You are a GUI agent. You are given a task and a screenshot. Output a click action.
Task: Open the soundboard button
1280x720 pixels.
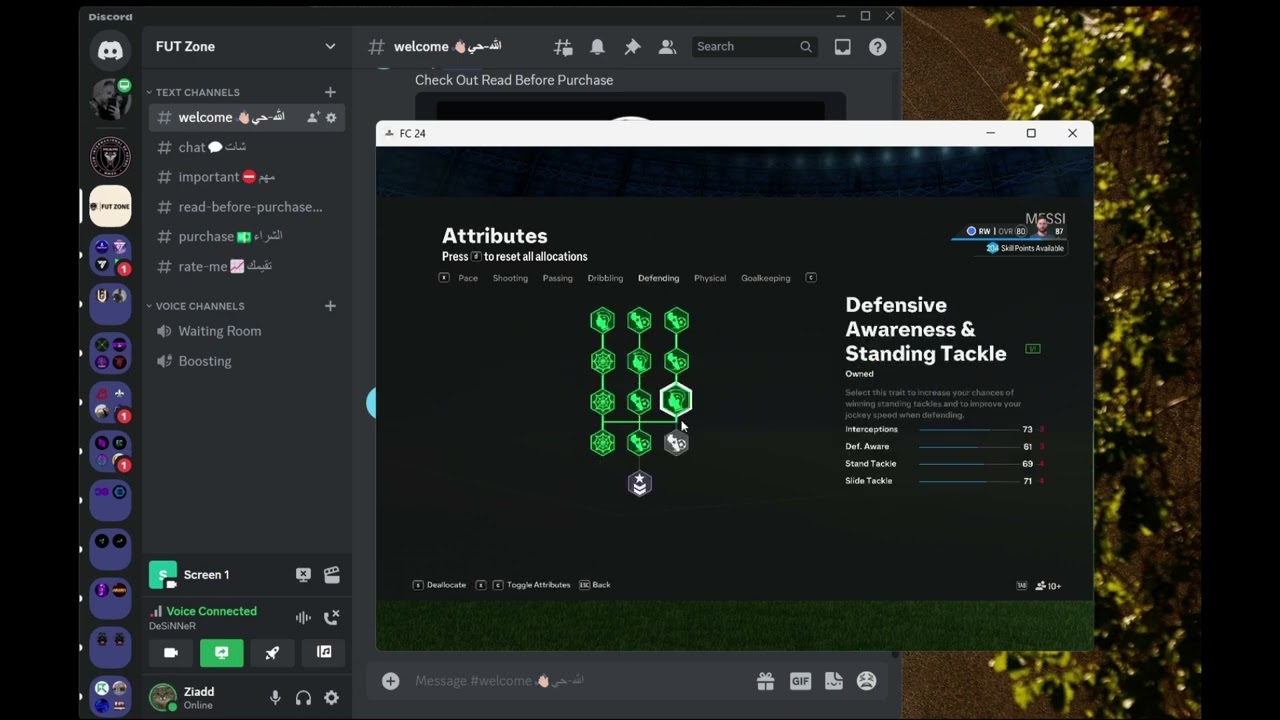pos(324,653)
